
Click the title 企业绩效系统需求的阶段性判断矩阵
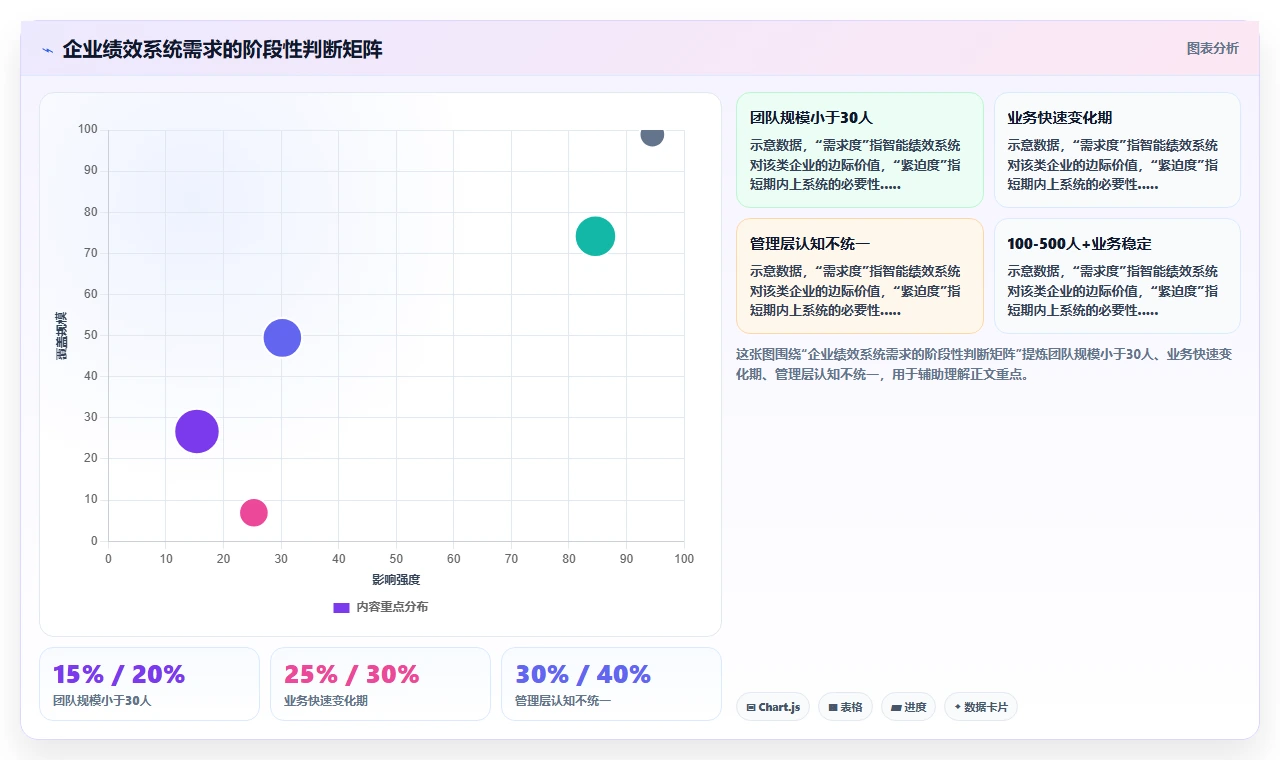click(222, 50)
